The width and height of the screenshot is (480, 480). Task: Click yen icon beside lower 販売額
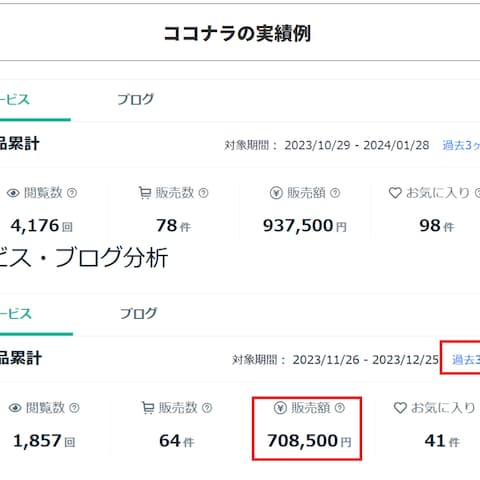point(280,408)
